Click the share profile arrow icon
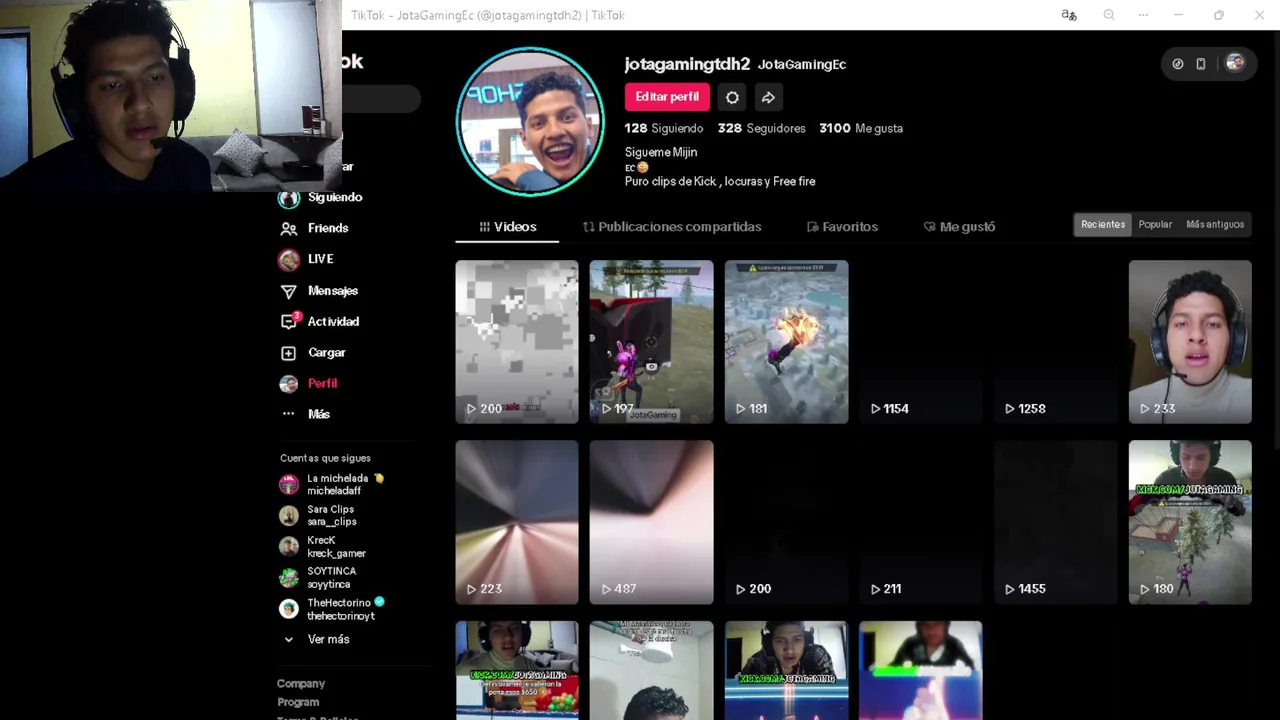 [768, 97]
